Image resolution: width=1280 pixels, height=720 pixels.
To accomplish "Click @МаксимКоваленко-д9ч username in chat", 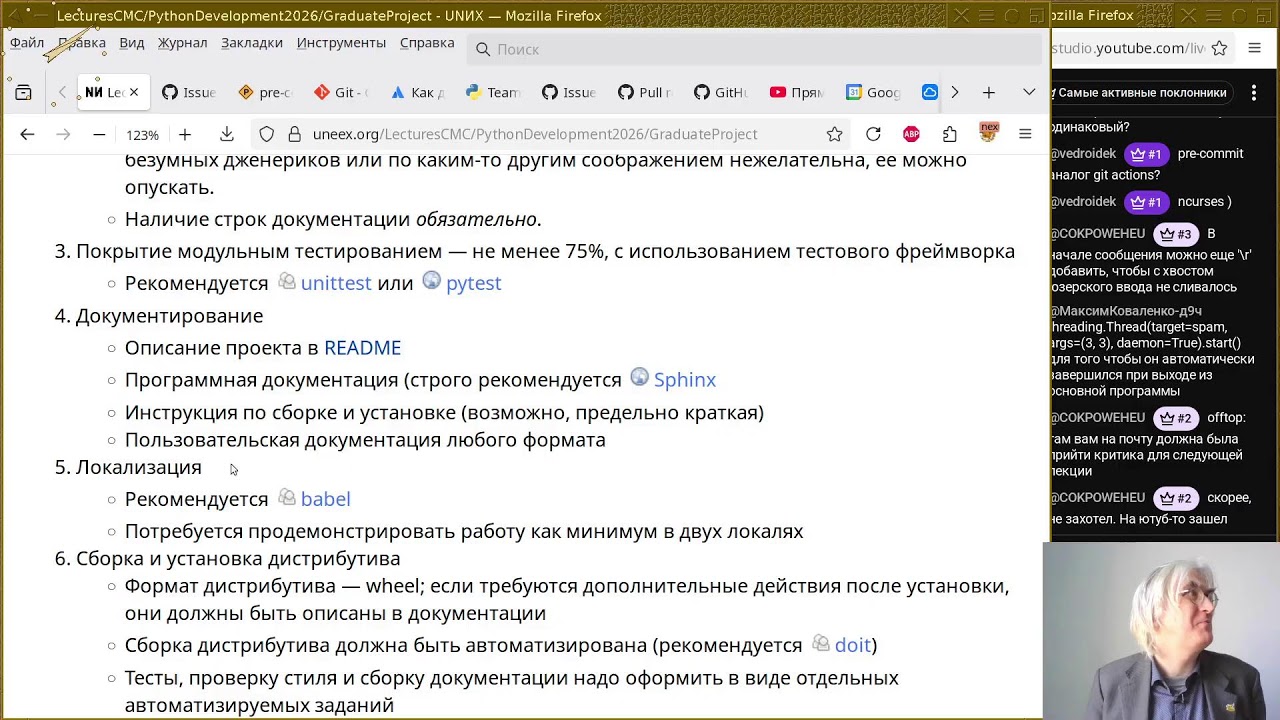I will pos(1126,311).
